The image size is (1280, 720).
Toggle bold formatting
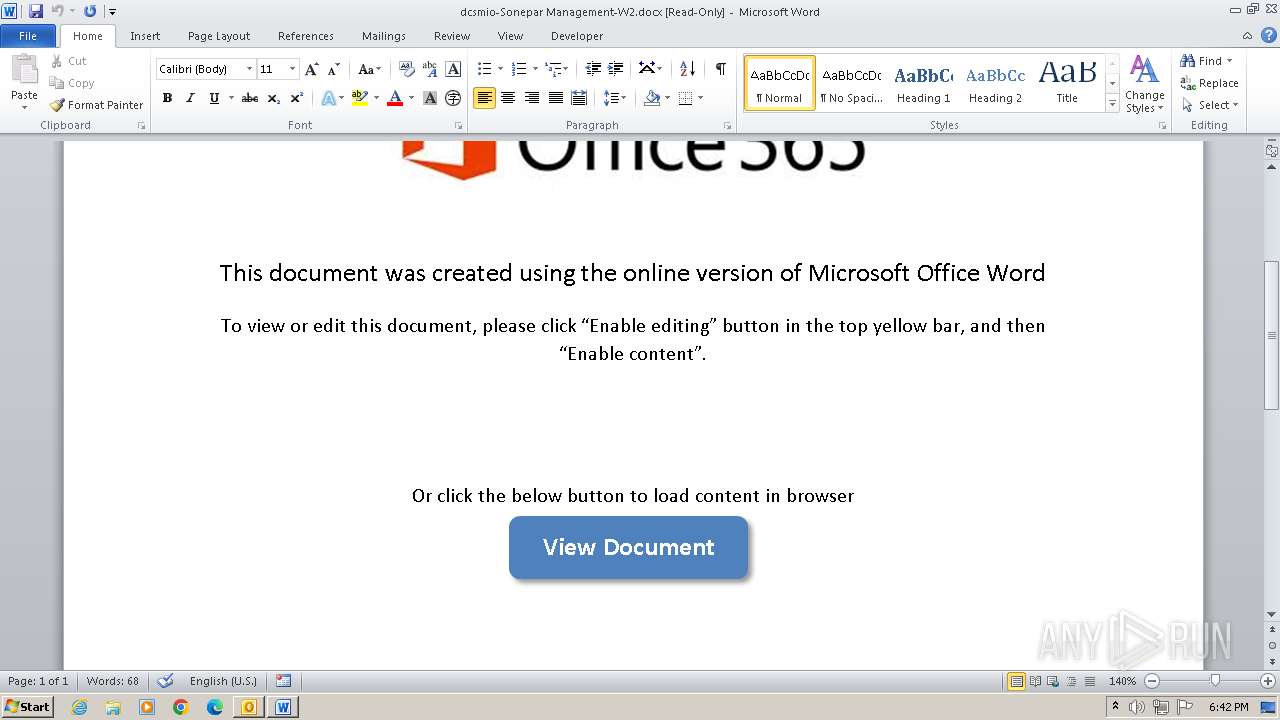tap(167, 98)
